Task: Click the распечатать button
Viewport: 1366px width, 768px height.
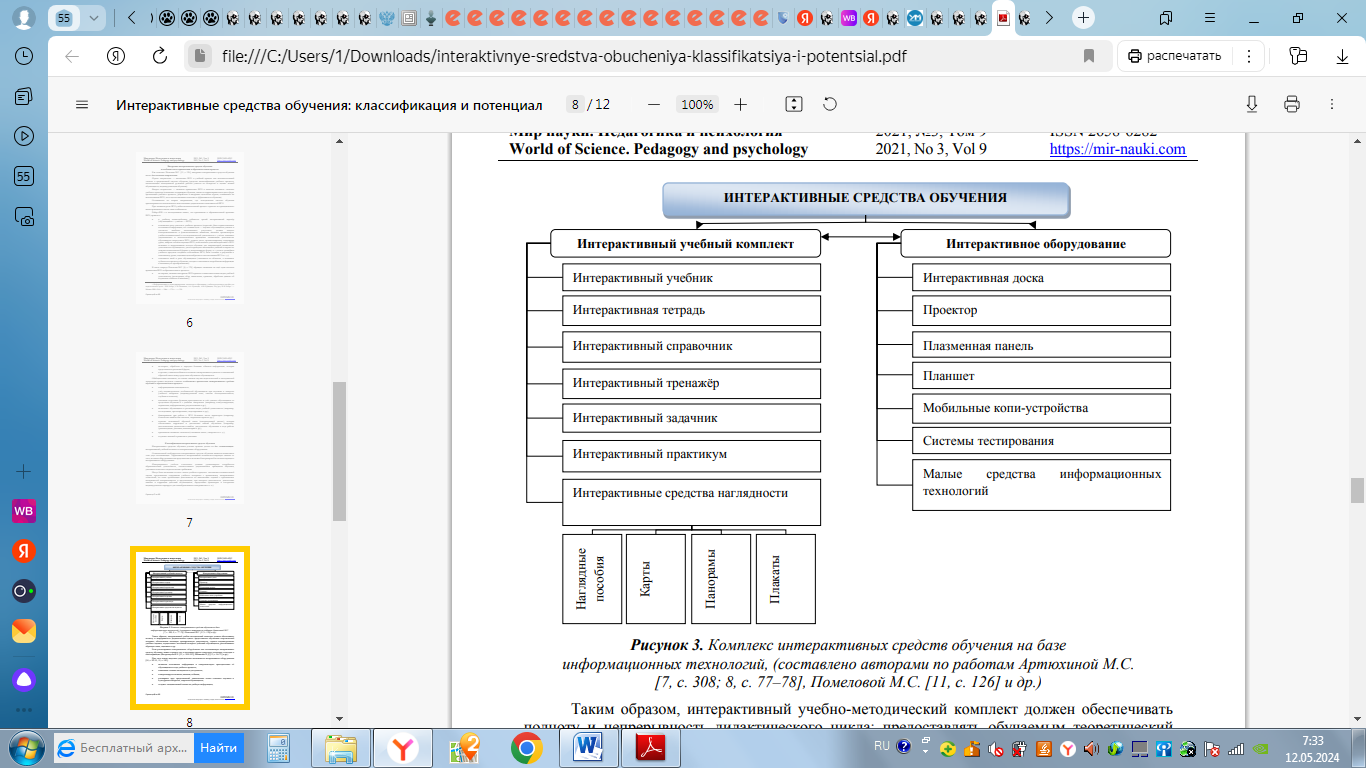Action: click(x=1175, y=56)
